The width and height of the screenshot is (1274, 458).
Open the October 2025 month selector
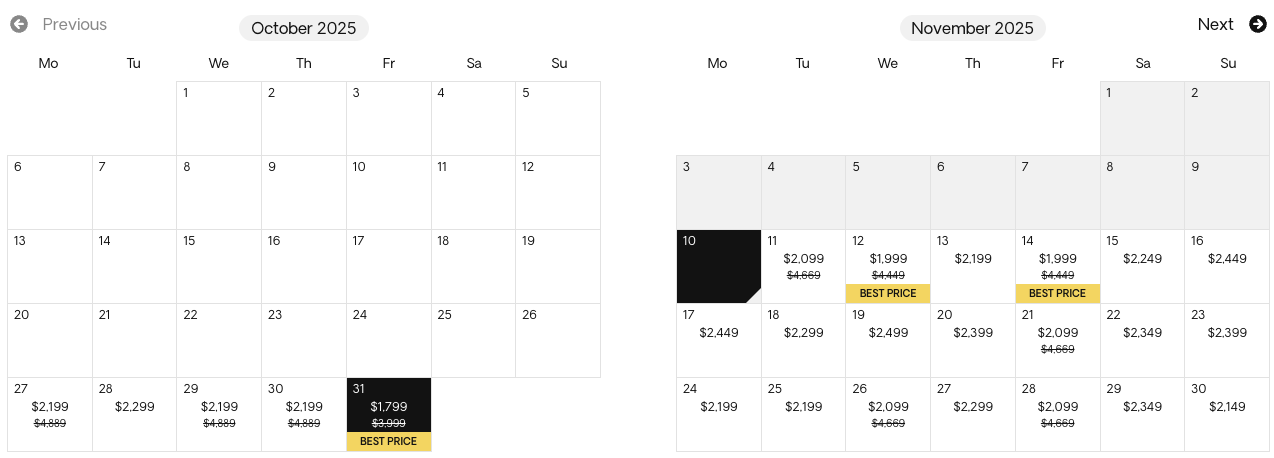pos(304,28)
